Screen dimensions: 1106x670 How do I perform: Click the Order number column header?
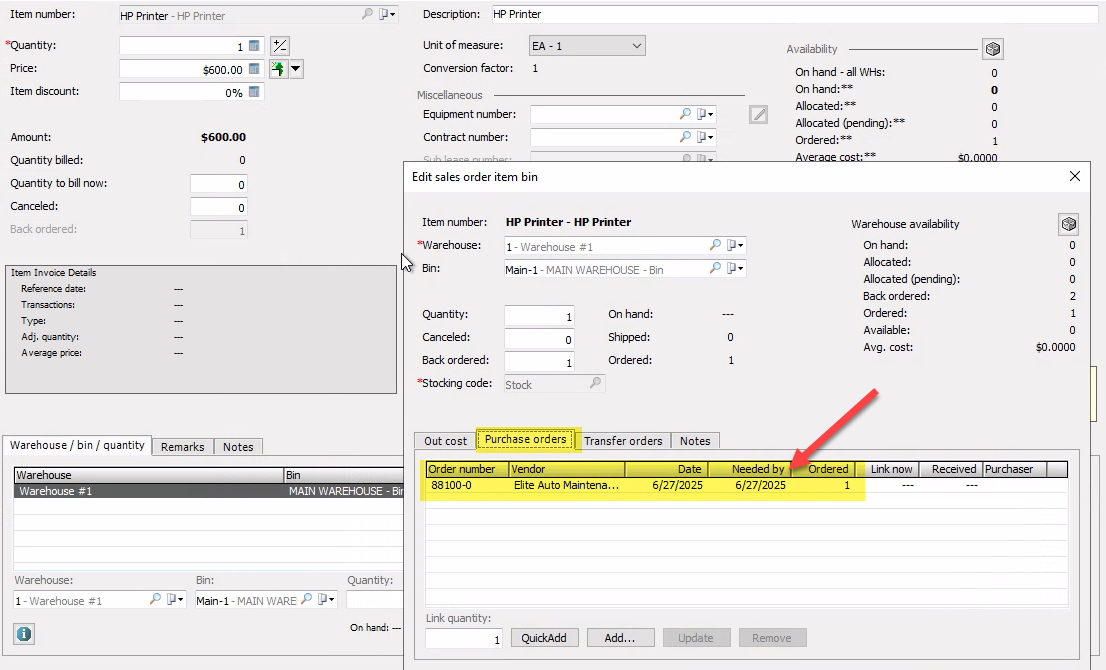tap(467, 469)
